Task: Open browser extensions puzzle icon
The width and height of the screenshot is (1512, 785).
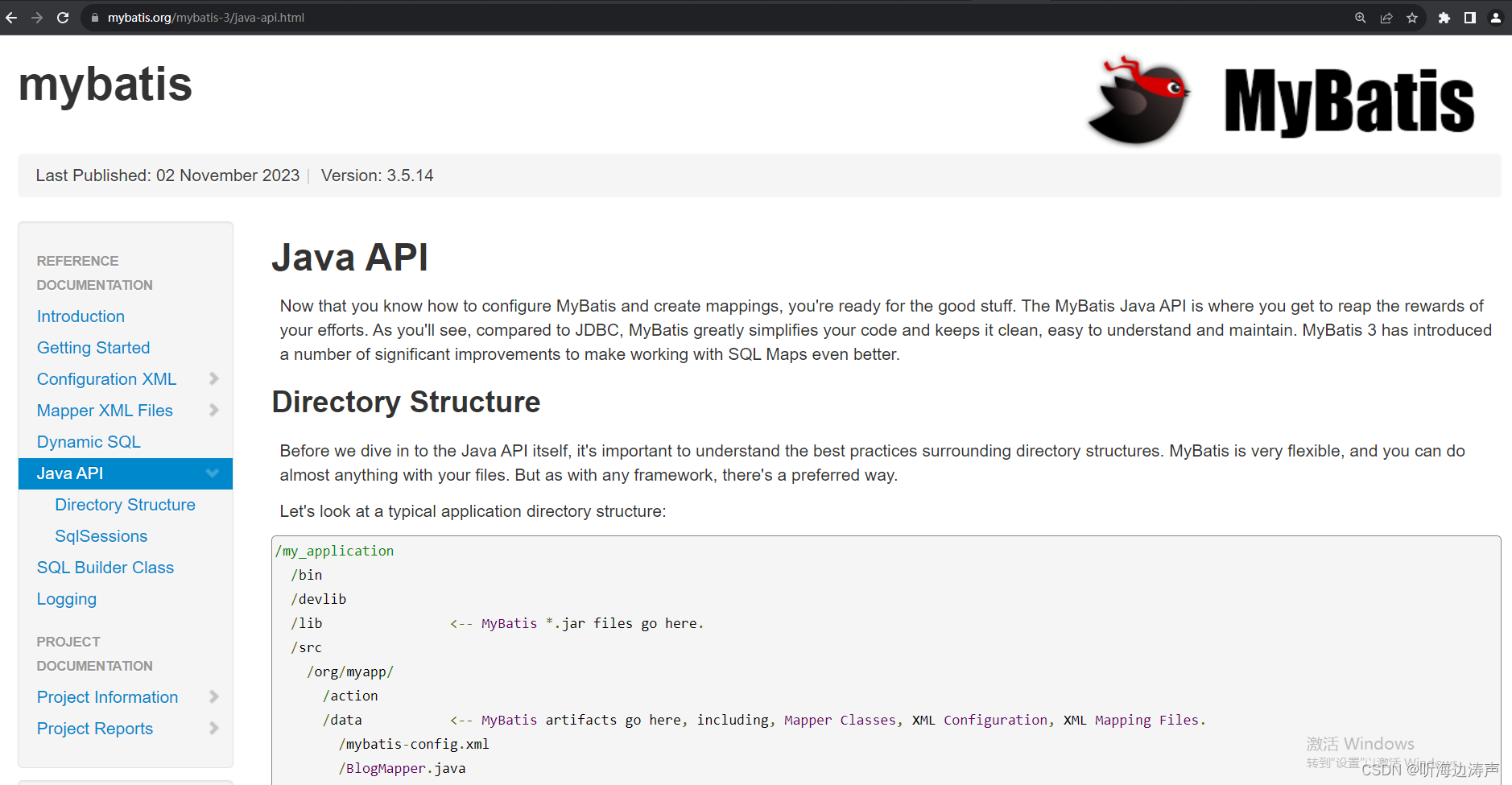Action: click(x=1444, y=18)
